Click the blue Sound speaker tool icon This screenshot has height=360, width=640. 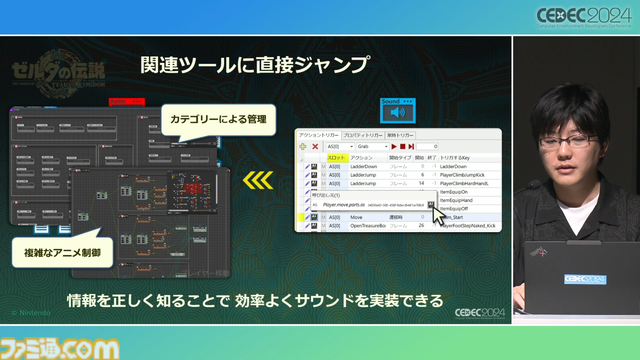398,111
